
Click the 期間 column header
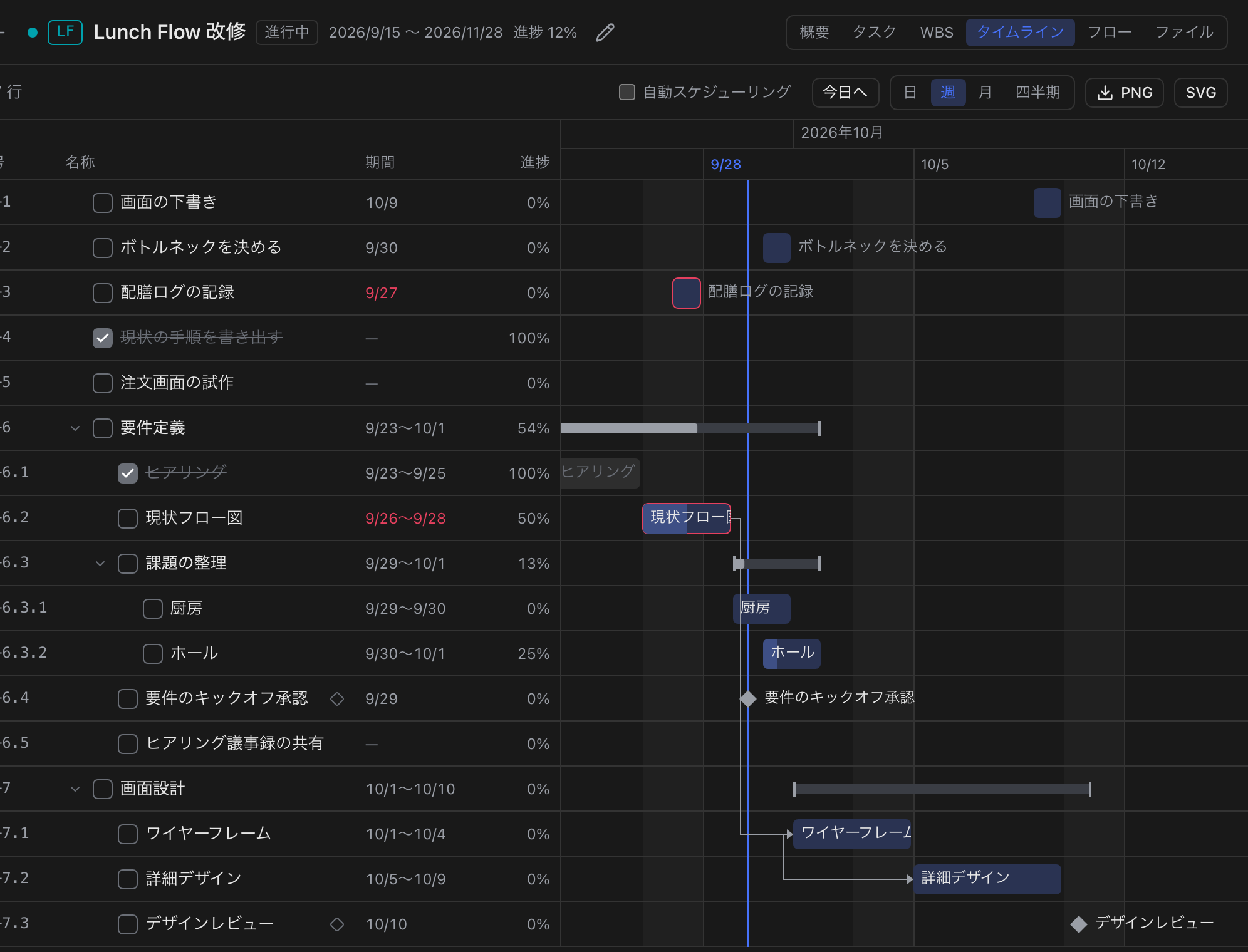point(380,163)
